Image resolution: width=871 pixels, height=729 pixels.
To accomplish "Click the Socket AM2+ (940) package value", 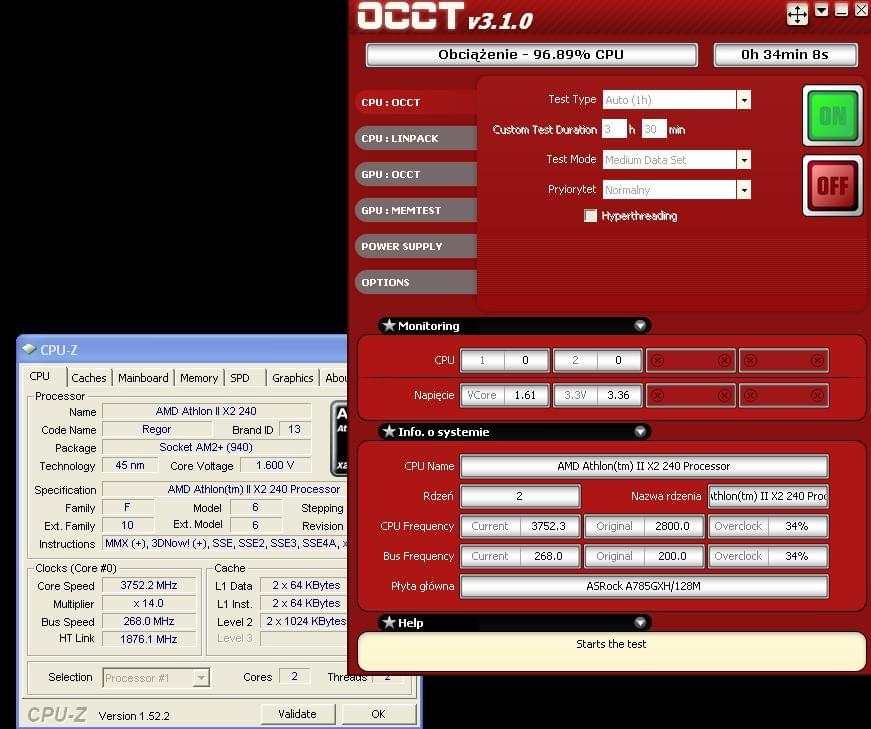I will click(x=206, y=447).
